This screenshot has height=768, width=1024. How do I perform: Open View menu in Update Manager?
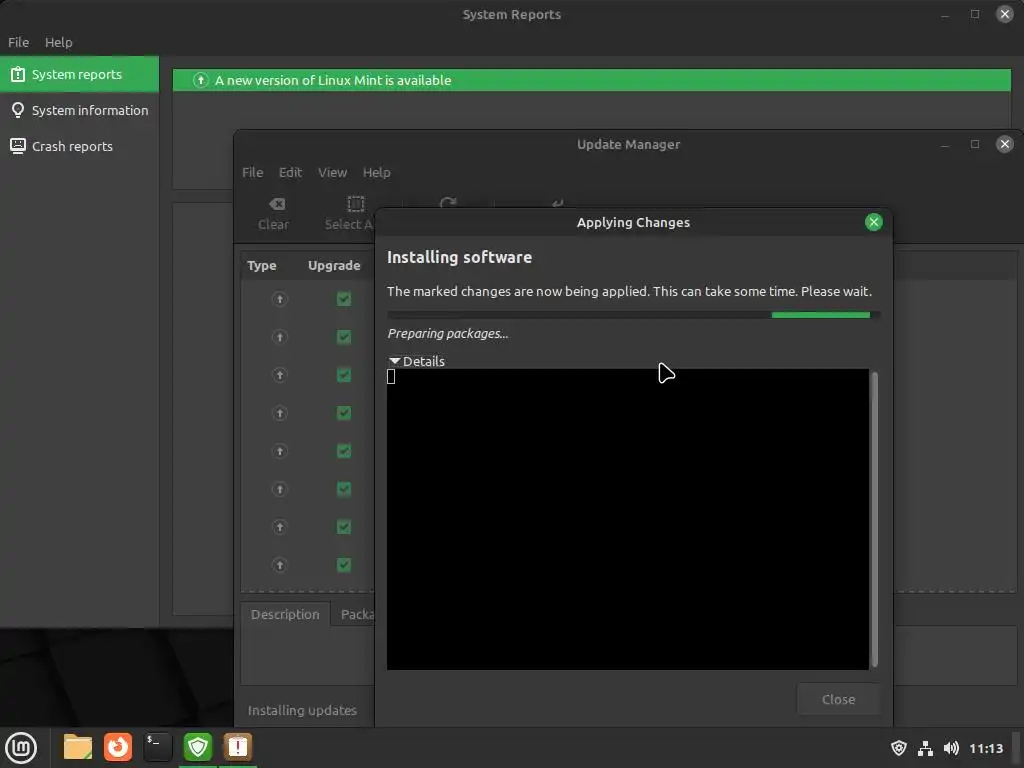point(332,172)
